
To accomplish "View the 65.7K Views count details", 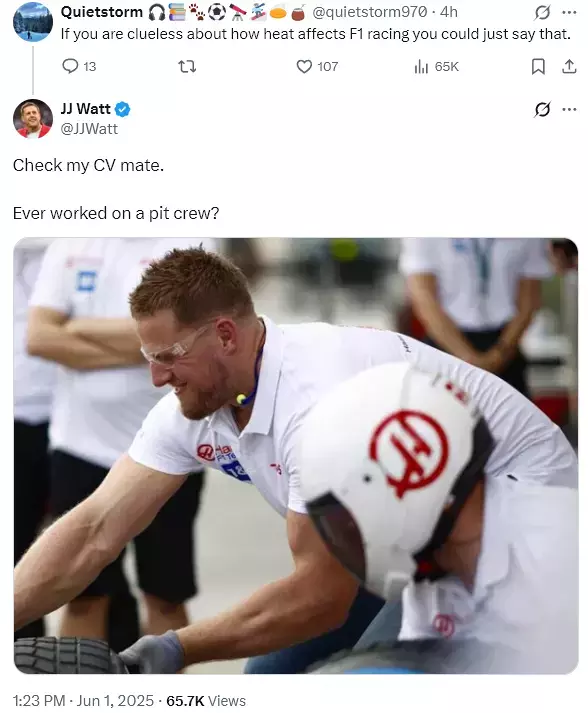I will coord(206,700).
